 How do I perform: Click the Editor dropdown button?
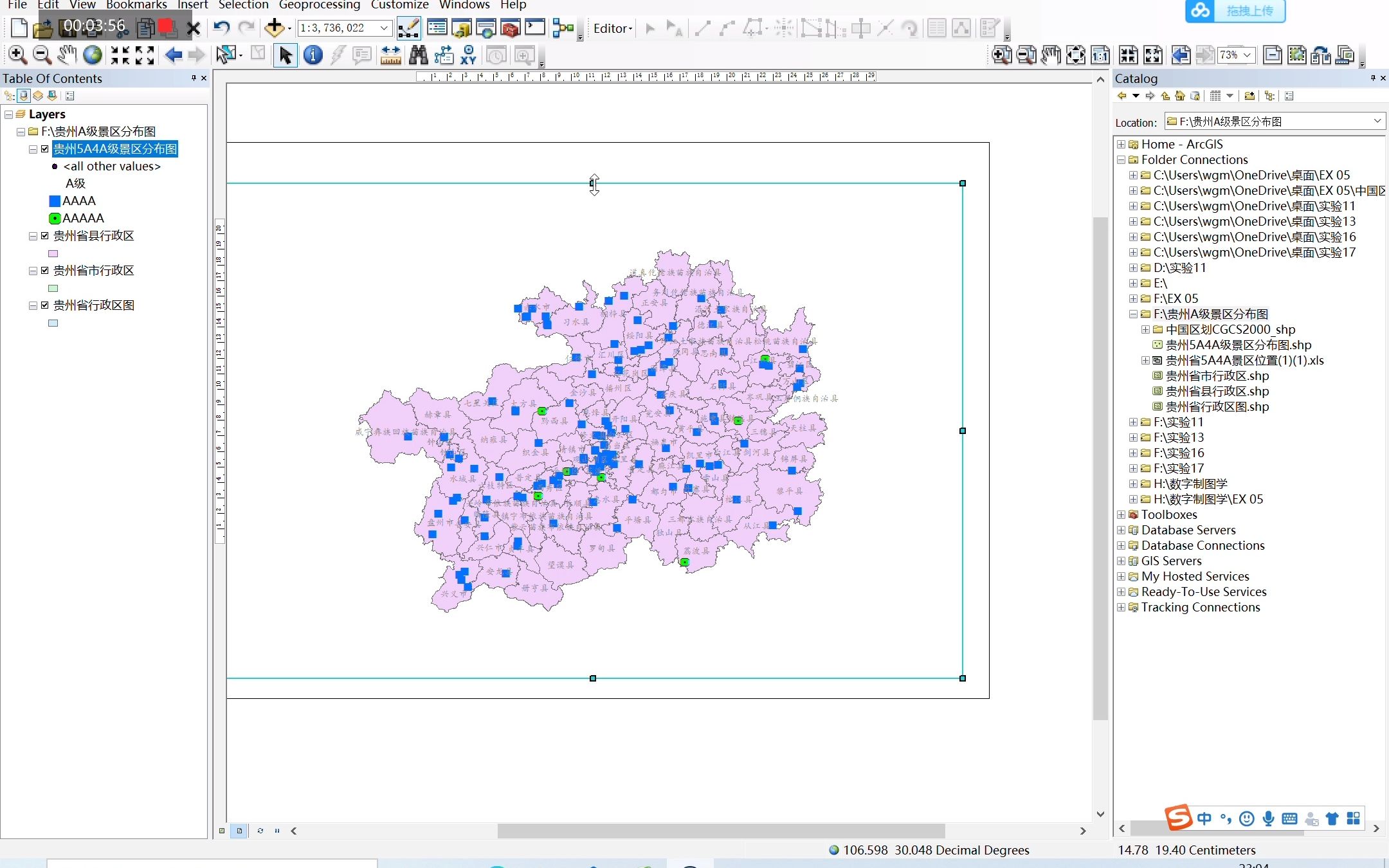pyautogui.click(x=613, y=28)
